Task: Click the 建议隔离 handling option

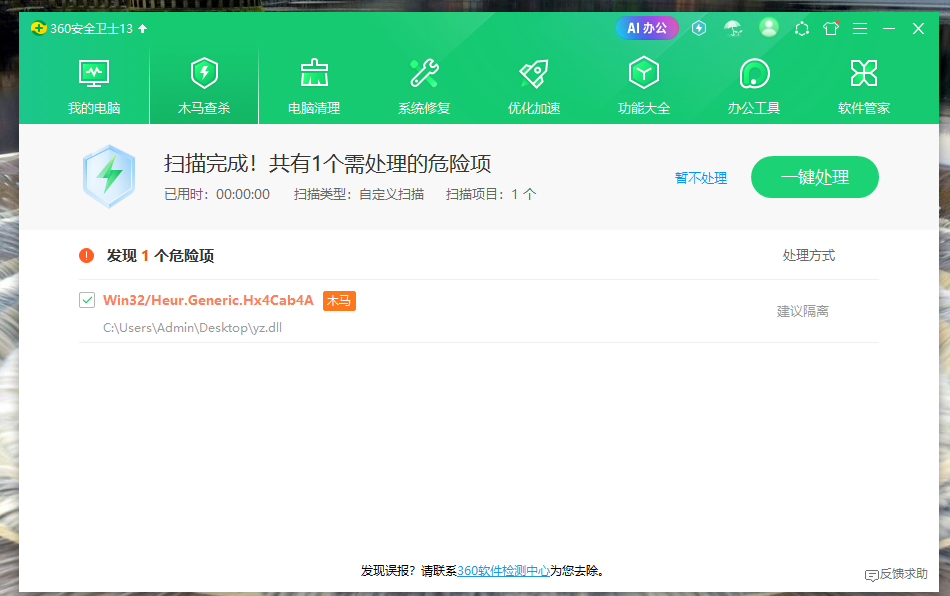Action: [803, 311]
